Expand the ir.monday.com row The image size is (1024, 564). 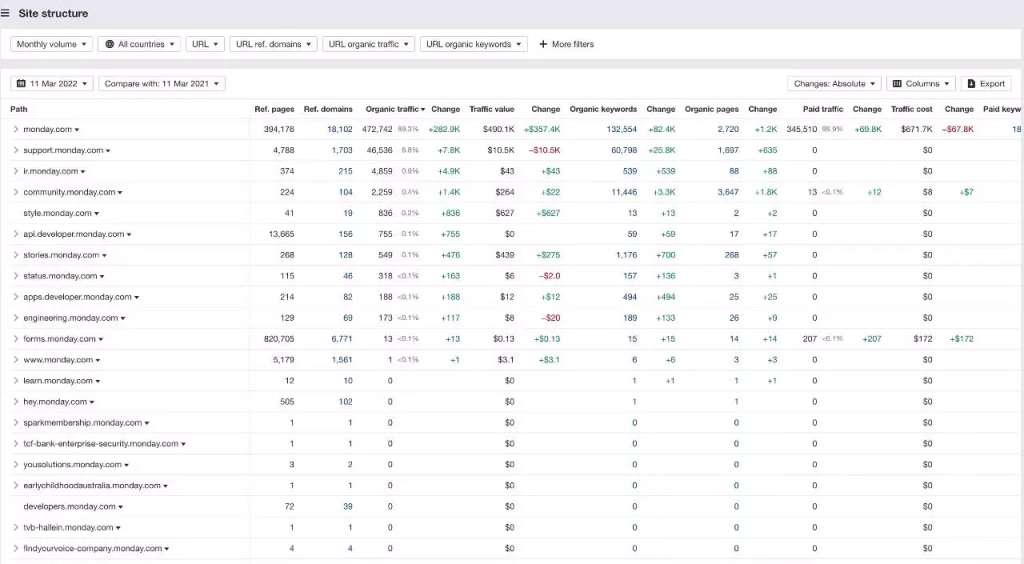16,171
